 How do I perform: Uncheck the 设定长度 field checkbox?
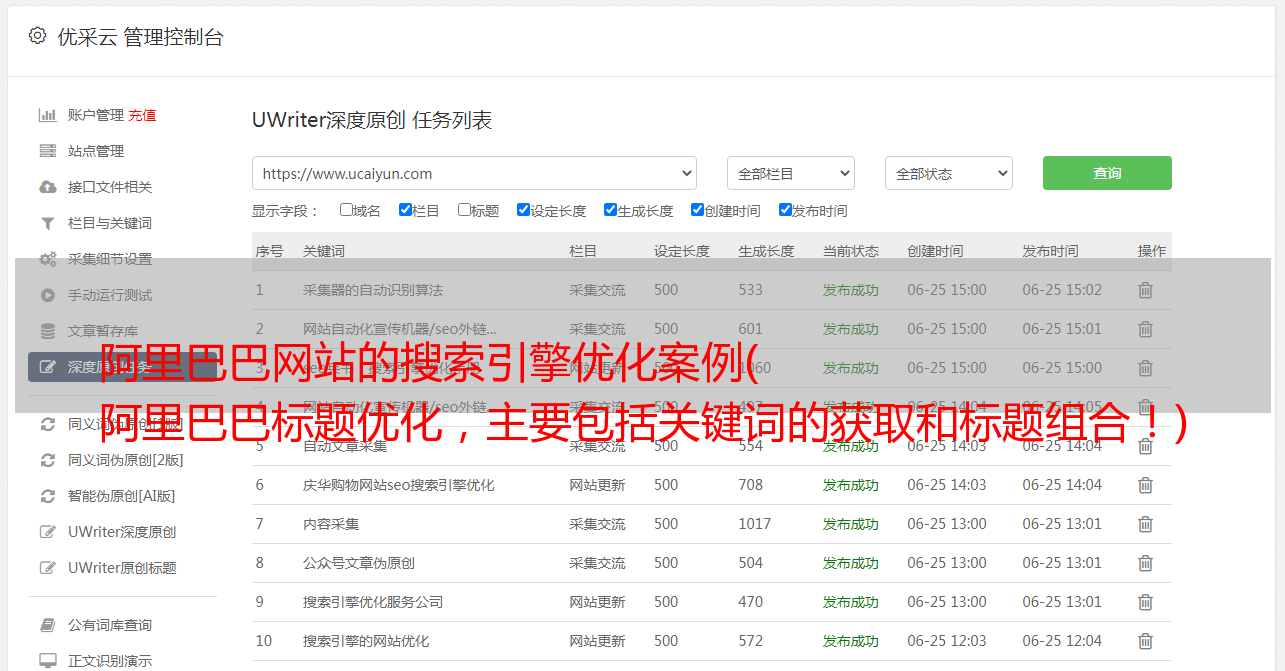[523, 210]
